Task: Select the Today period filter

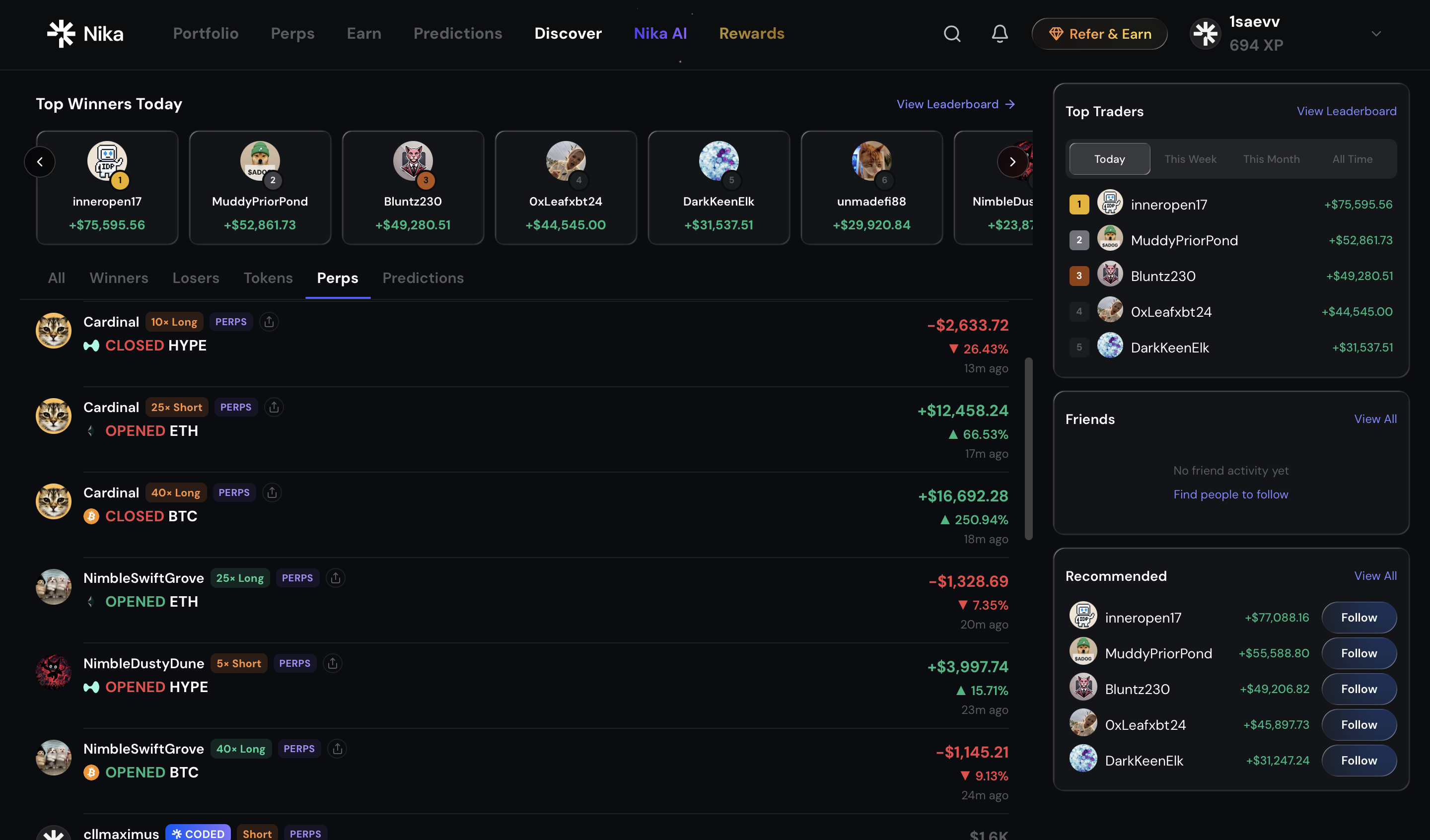Action: (1109, 159)
